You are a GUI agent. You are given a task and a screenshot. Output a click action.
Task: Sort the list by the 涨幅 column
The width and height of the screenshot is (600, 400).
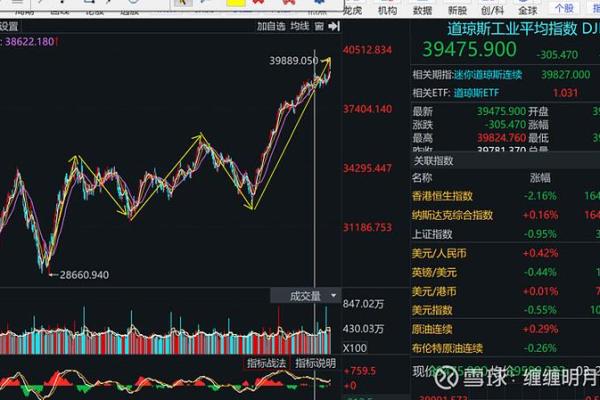coord(540,178)
